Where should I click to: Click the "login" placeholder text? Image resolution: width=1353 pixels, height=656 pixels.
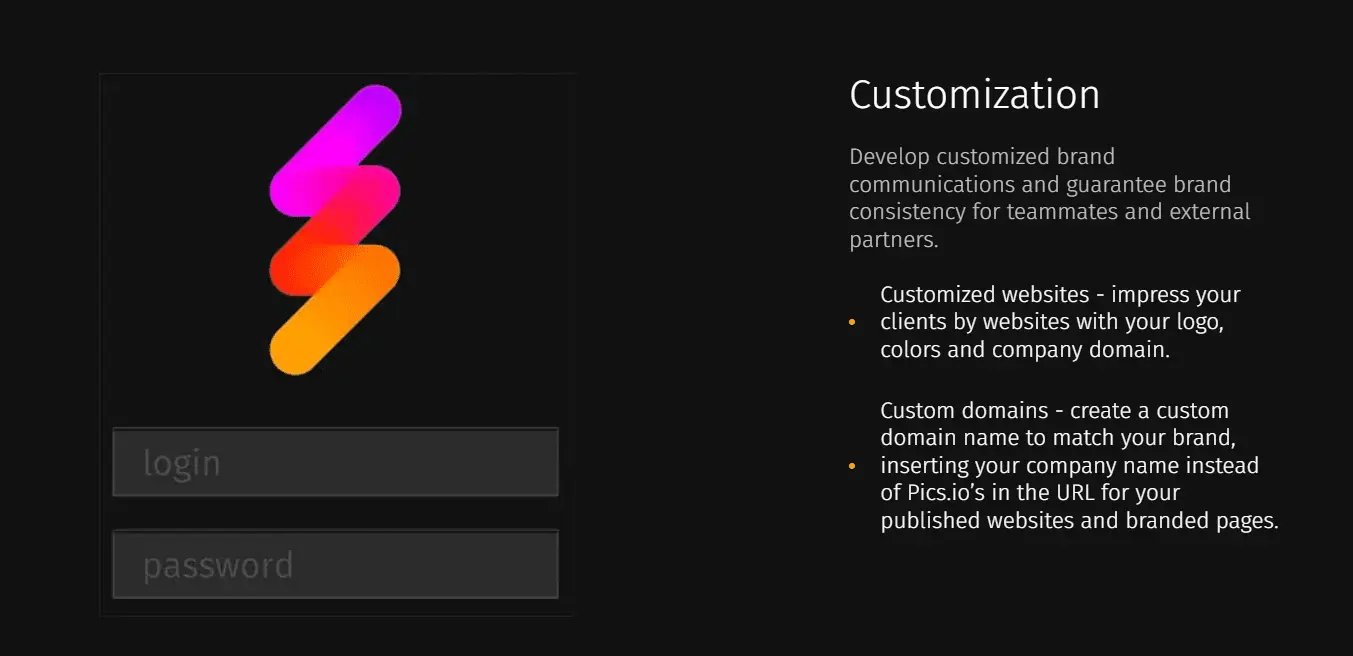click(x=183, y=462)
